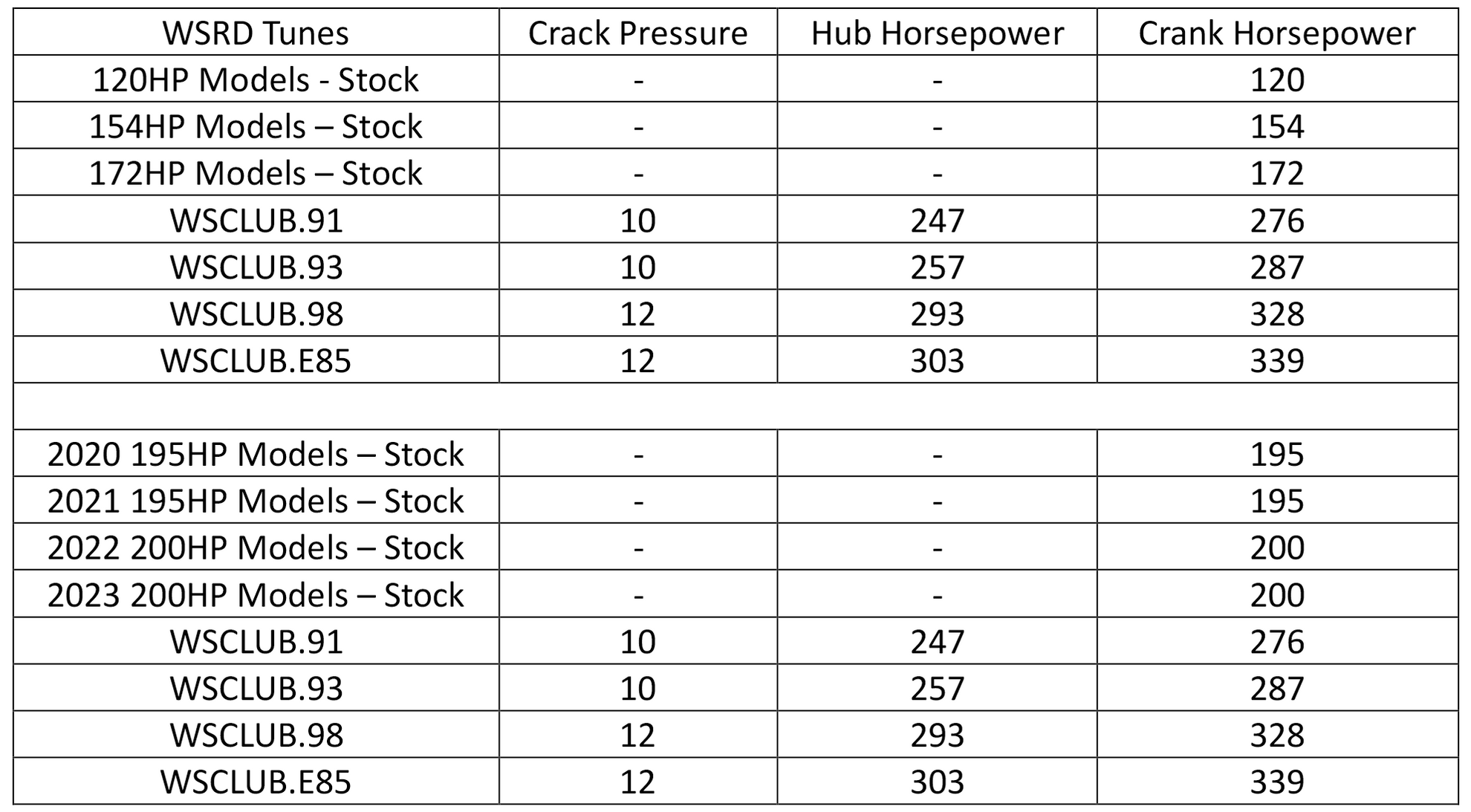Click the 2021 195HP Models – Stock label
1471x812 pixels.
tap(256, 501)
